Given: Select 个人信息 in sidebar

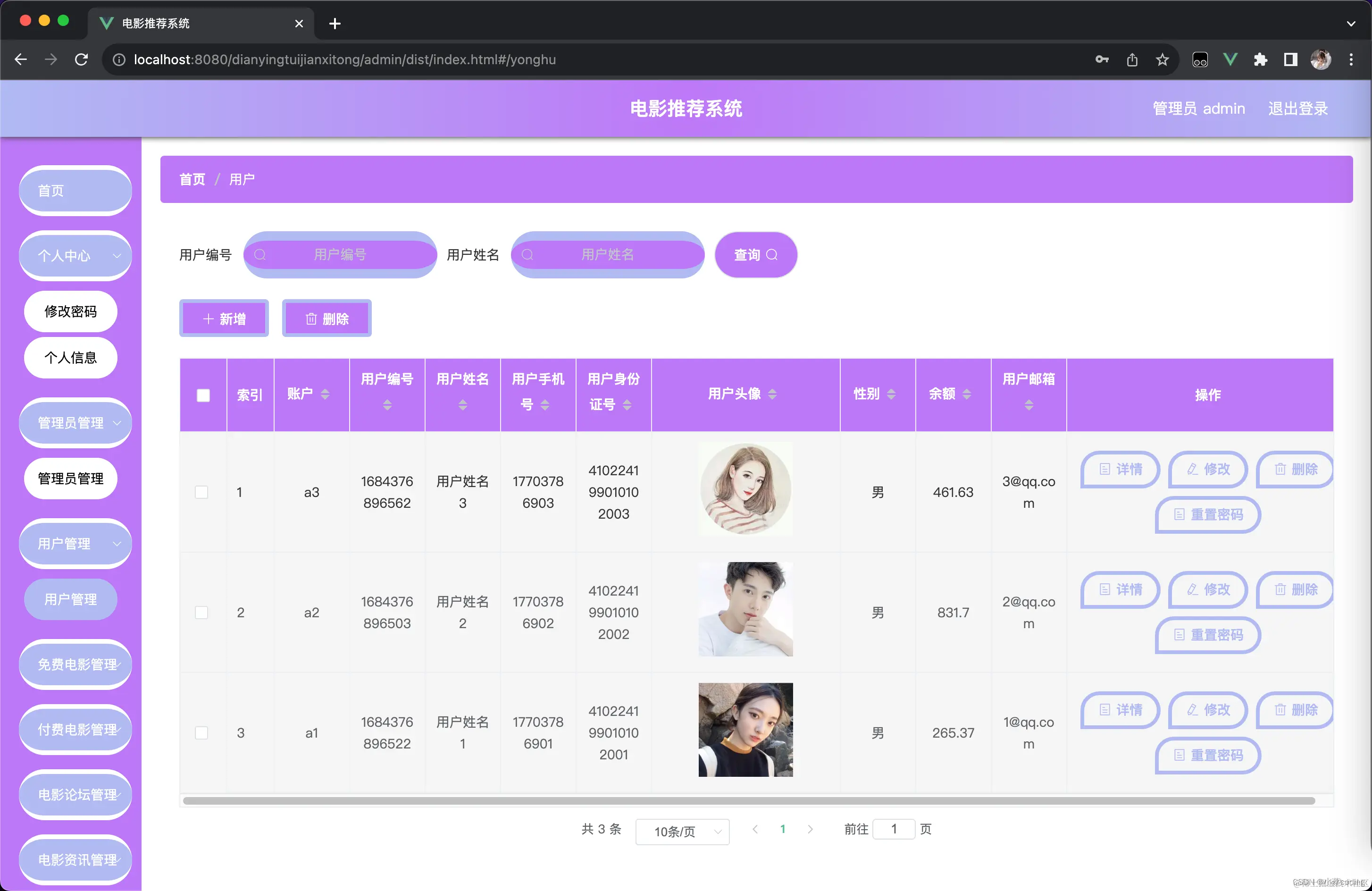Looking at the screenshot, I should pos(70,358).
